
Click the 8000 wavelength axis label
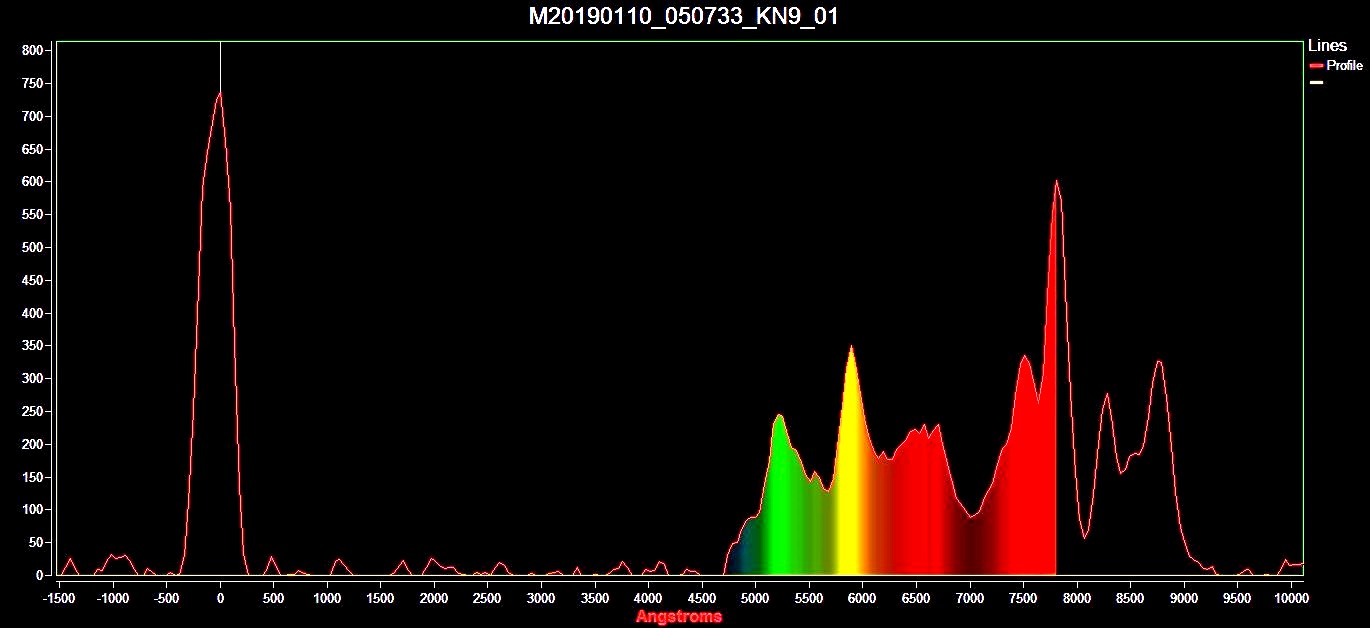click(1077, 598)
